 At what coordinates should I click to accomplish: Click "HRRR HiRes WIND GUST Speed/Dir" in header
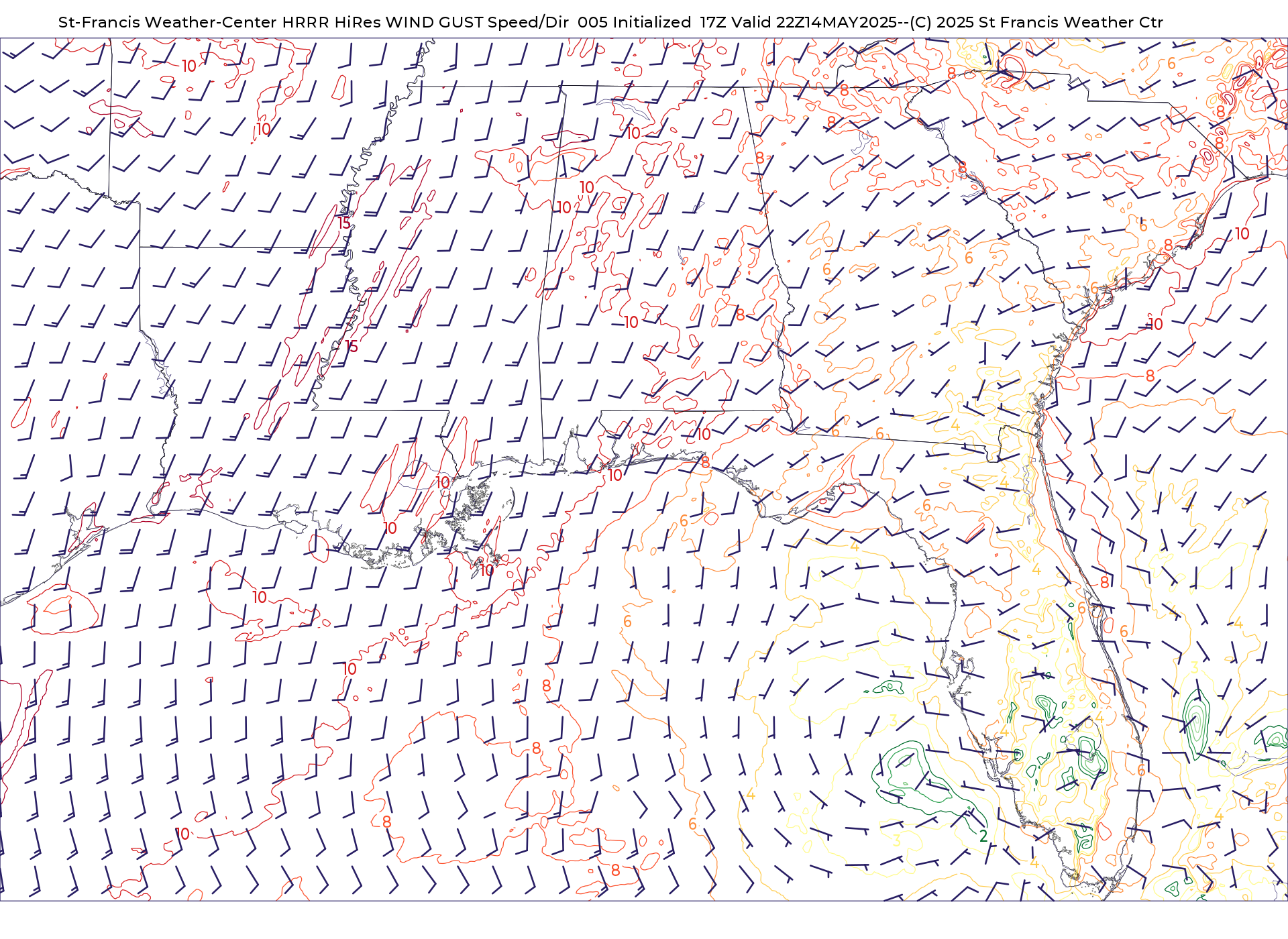425,22
